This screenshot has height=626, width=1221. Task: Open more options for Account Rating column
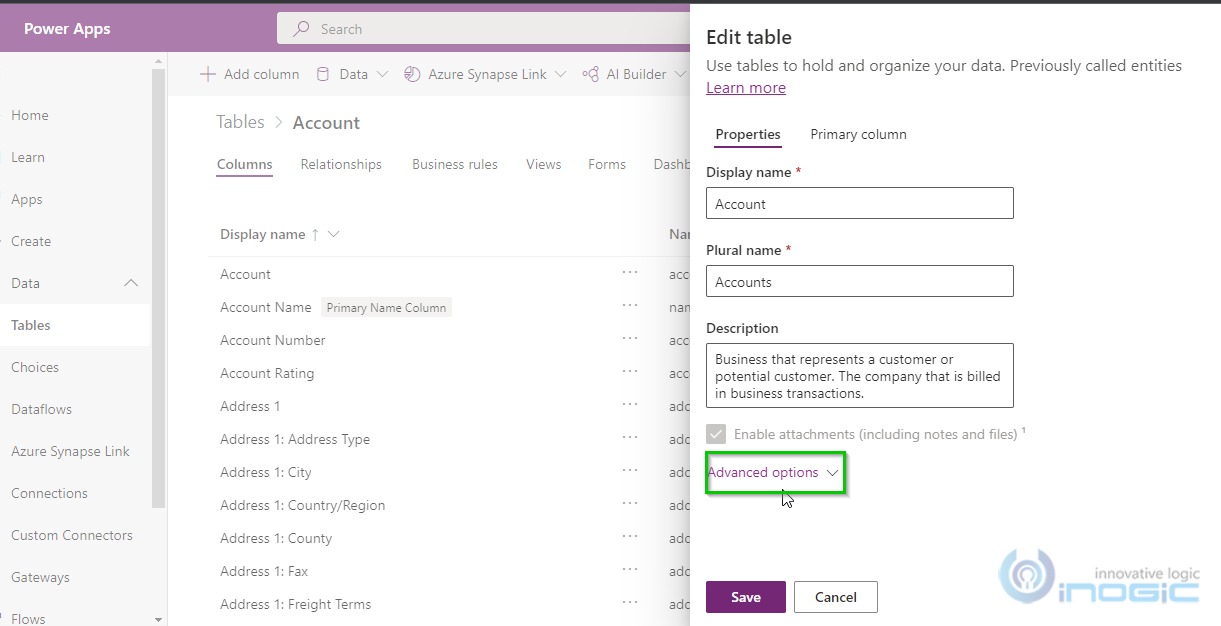629,371
